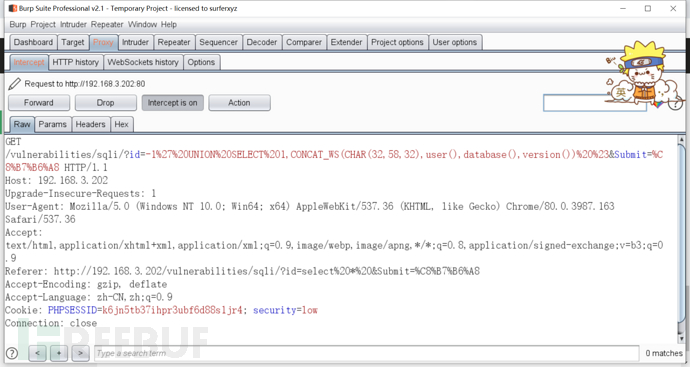Switch to the Headers request tab
Image resolution: width=690 pixels, height=367 pixels.
point(90,125)
